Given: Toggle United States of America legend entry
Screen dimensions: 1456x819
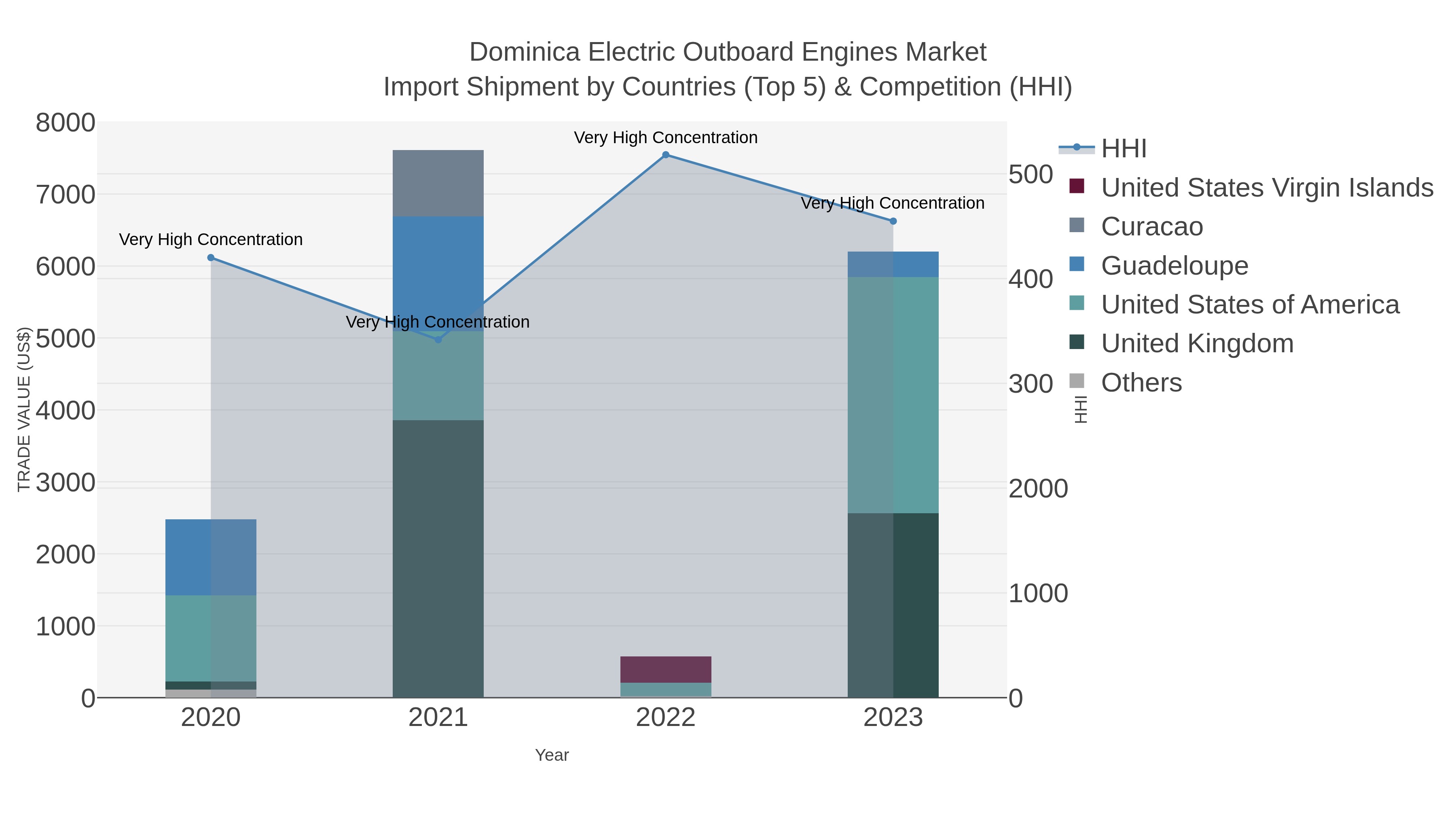Looking at the screenshot, I should click(1234, 304).
